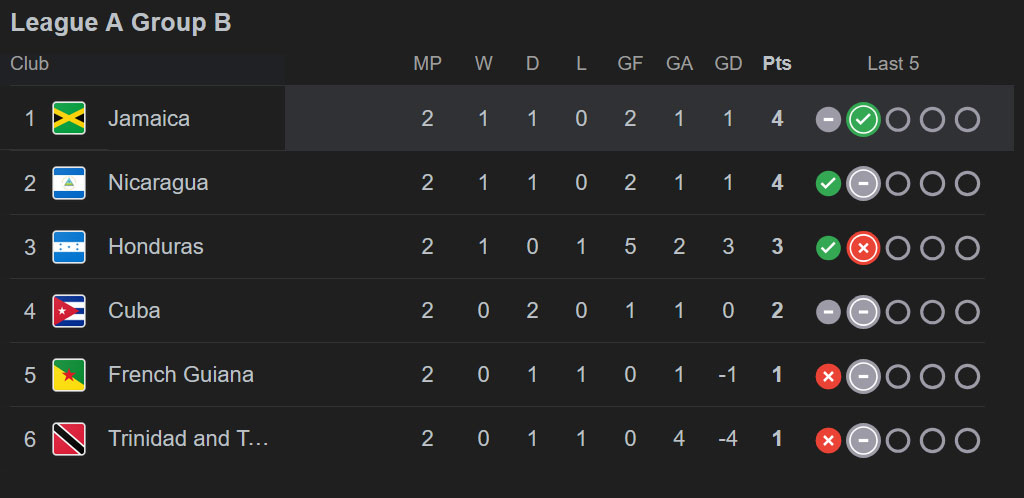
Task: Open the Nicaragua team link
Action: click(158, 183)
